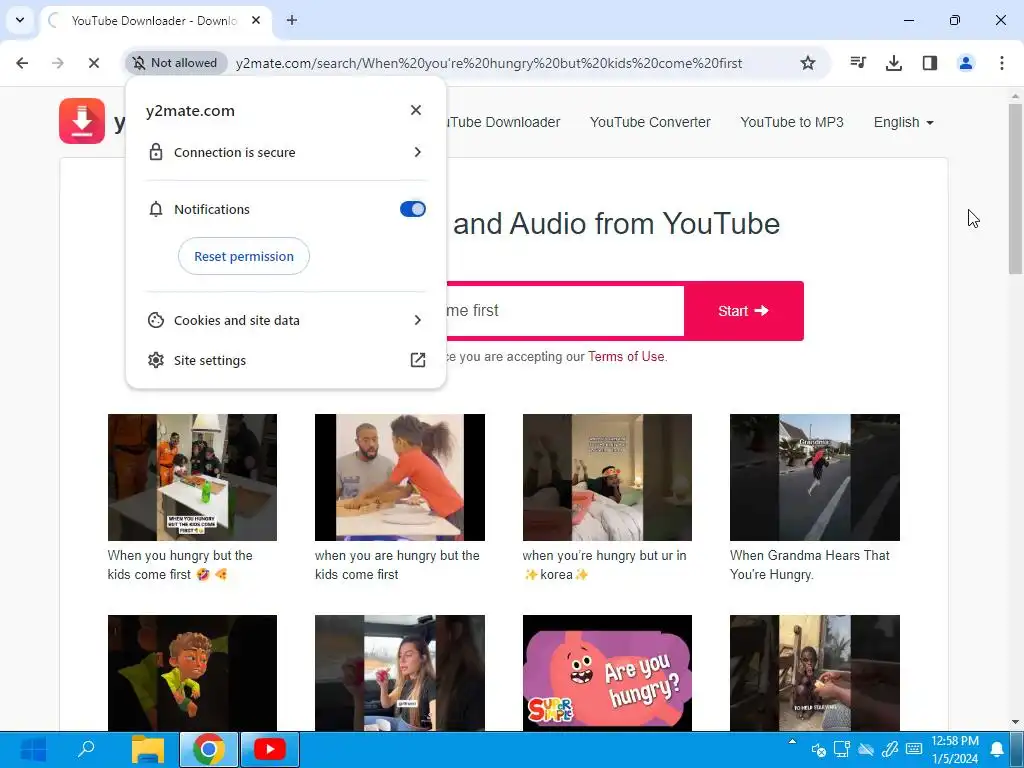Show hidden system tray icons
This screenshot has width=1024, height=768.
pos(792,741)
